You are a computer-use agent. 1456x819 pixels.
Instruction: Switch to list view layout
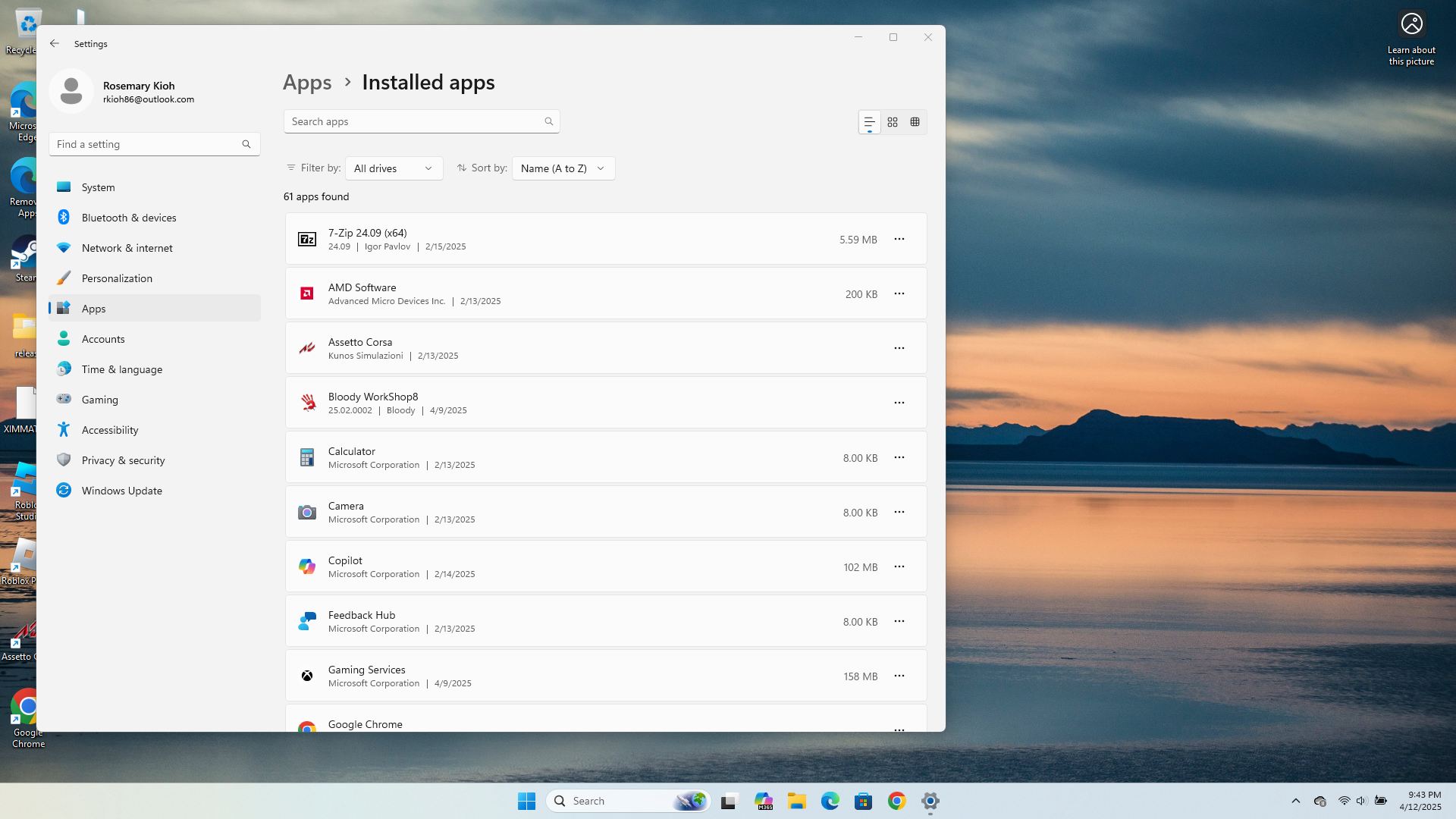pos(869,122)
